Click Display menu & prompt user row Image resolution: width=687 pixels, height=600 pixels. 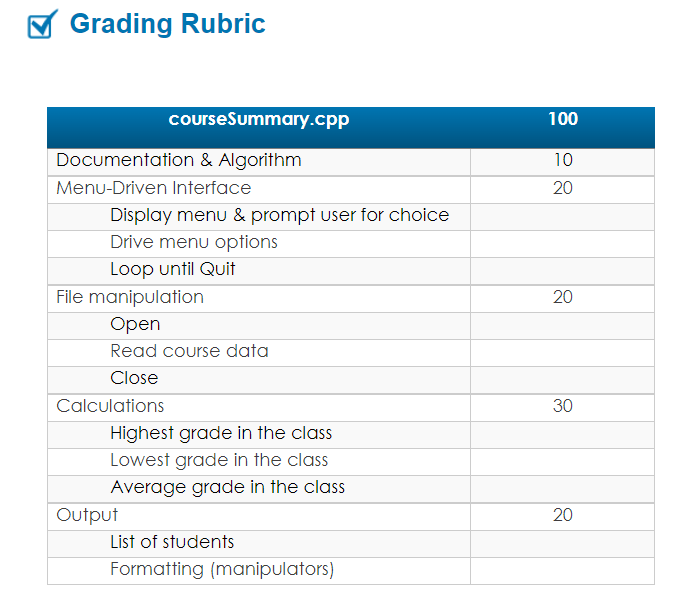pyautogui.click(x=351, y=217)
